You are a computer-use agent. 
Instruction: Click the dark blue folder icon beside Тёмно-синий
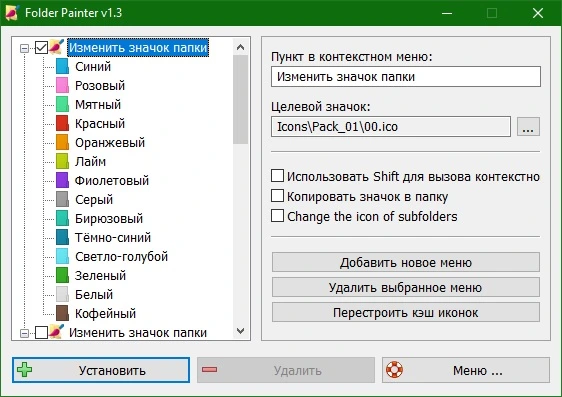point(62,238)
